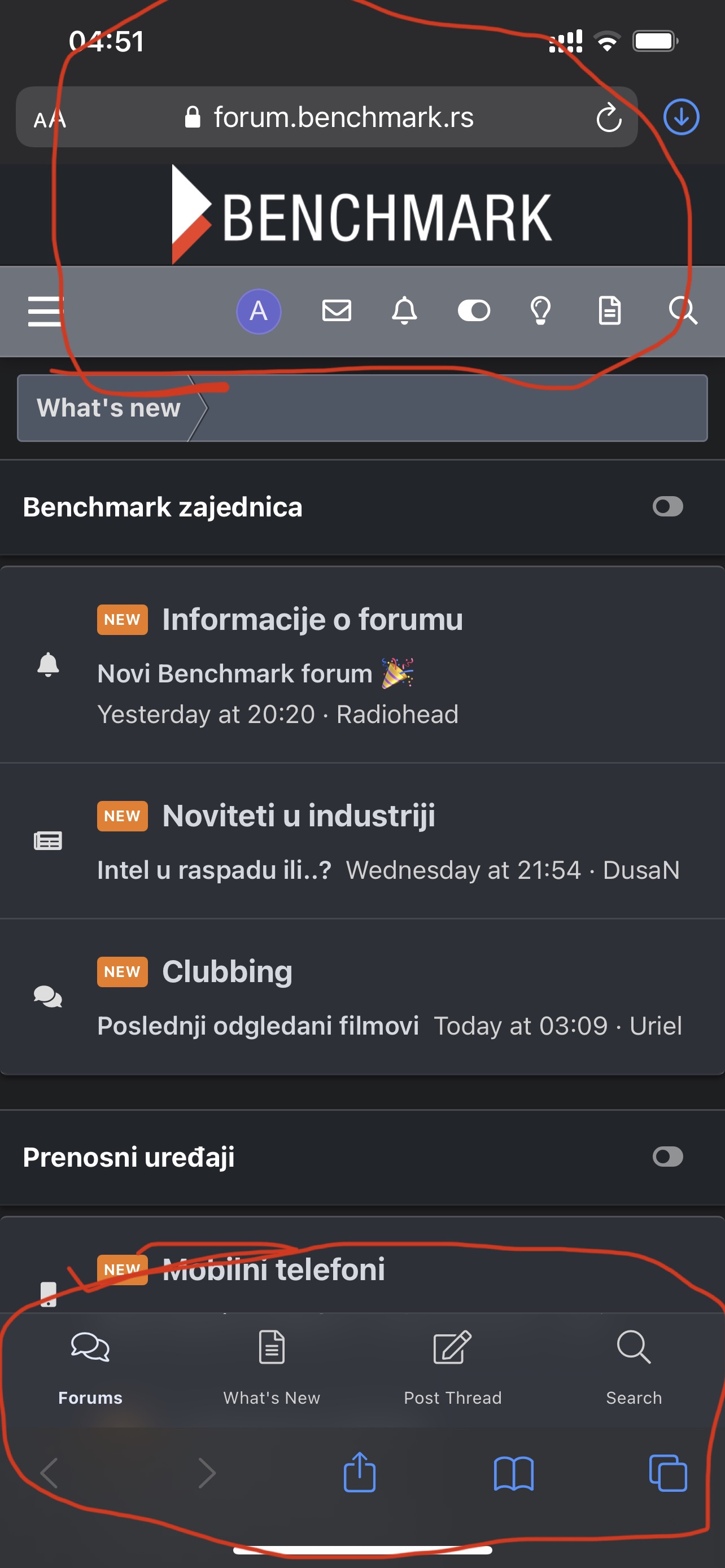Screen dimensions: 725x1568
Task: Collapse the Benchmark zajednica category toggle
Action: coord(668,506)
